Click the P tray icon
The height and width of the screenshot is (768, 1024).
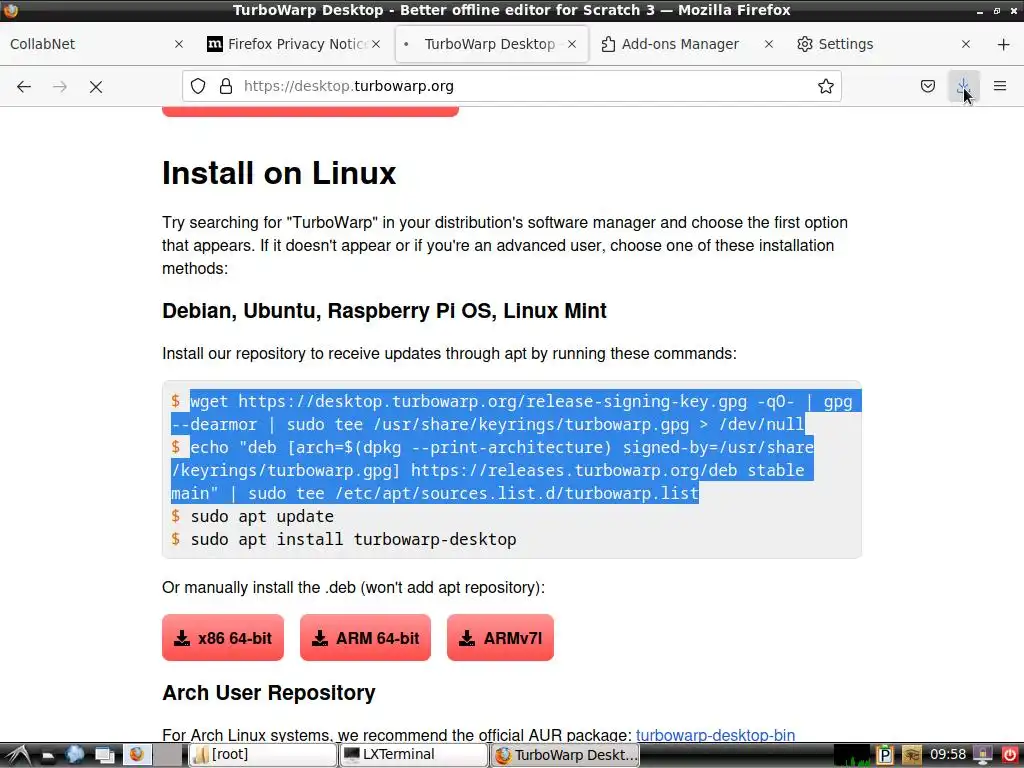point(884,755)
